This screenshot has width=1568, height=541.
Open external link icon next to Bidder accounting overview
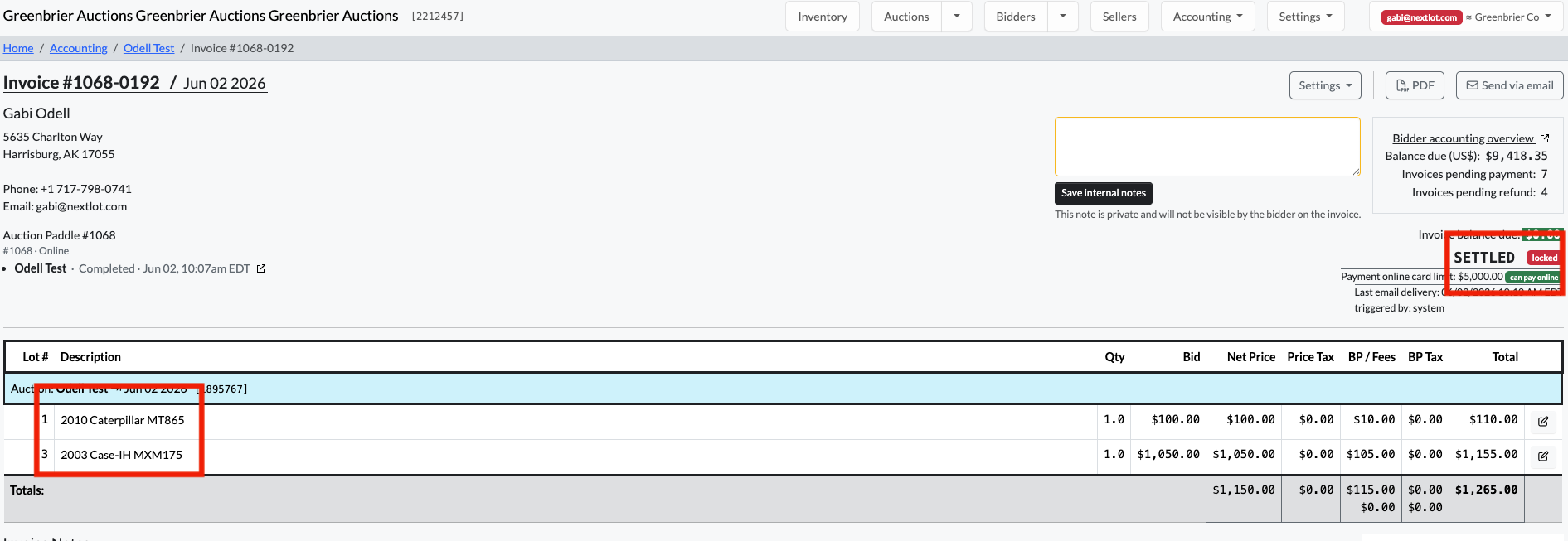pos(1545,138)
